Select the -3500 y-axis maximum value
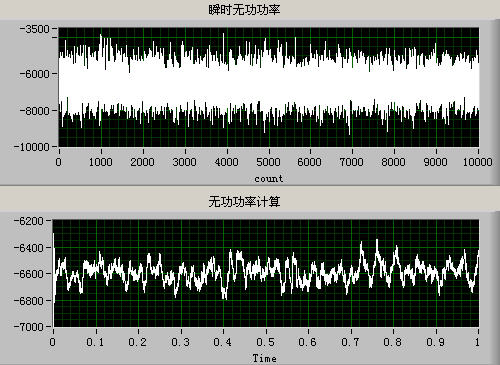The width and height of the screenshot is (500, 365). 35,29
